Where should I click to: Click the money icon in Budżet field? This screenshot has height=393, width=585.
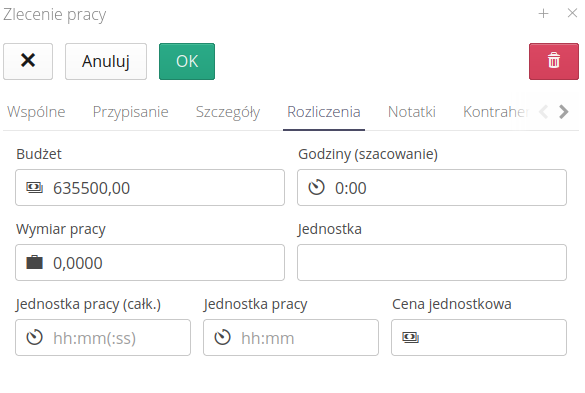coord(35,187)
